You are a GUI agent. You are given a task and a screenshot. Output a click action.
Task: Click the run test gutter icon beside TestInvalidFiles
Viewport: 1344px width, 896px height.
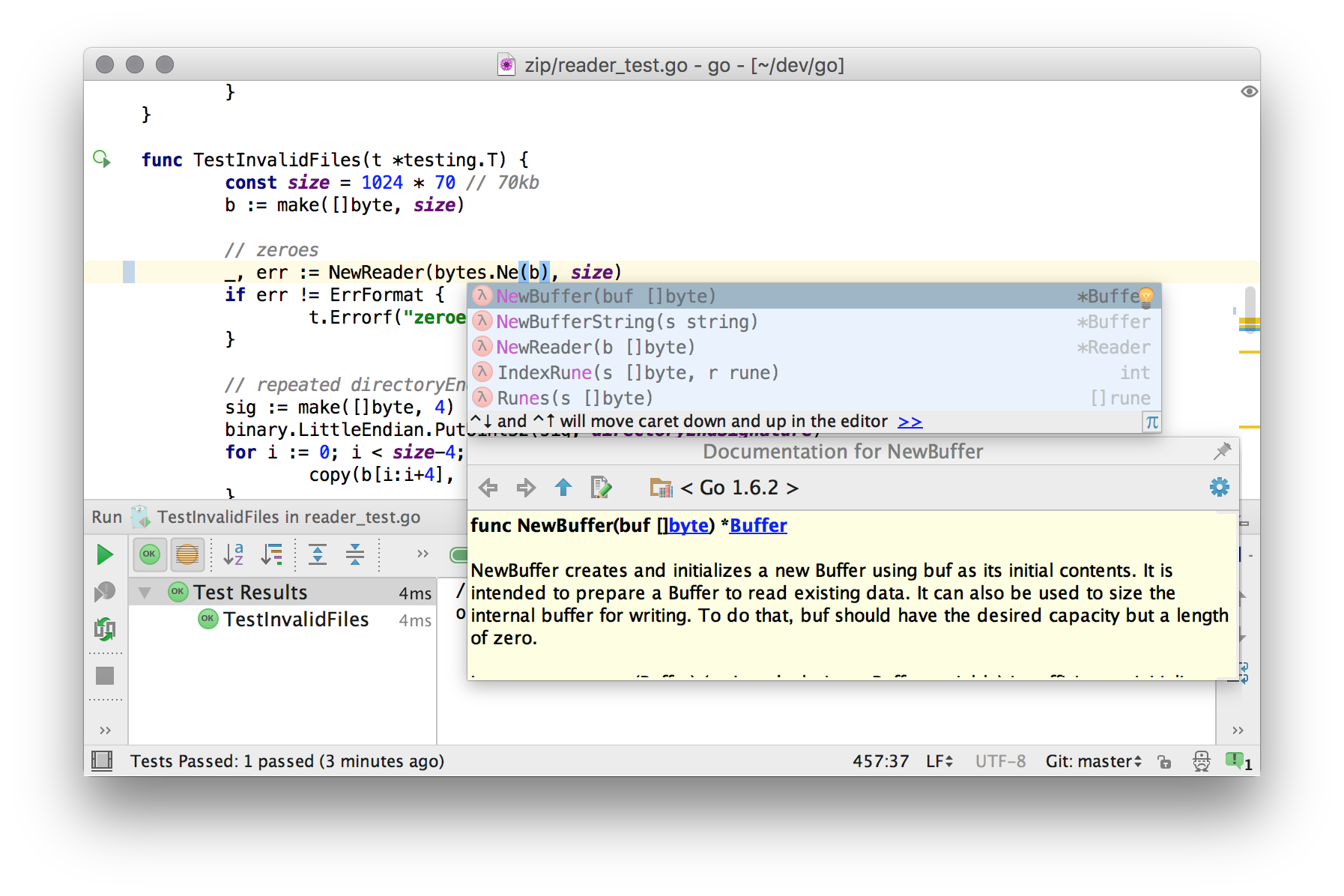101,159
